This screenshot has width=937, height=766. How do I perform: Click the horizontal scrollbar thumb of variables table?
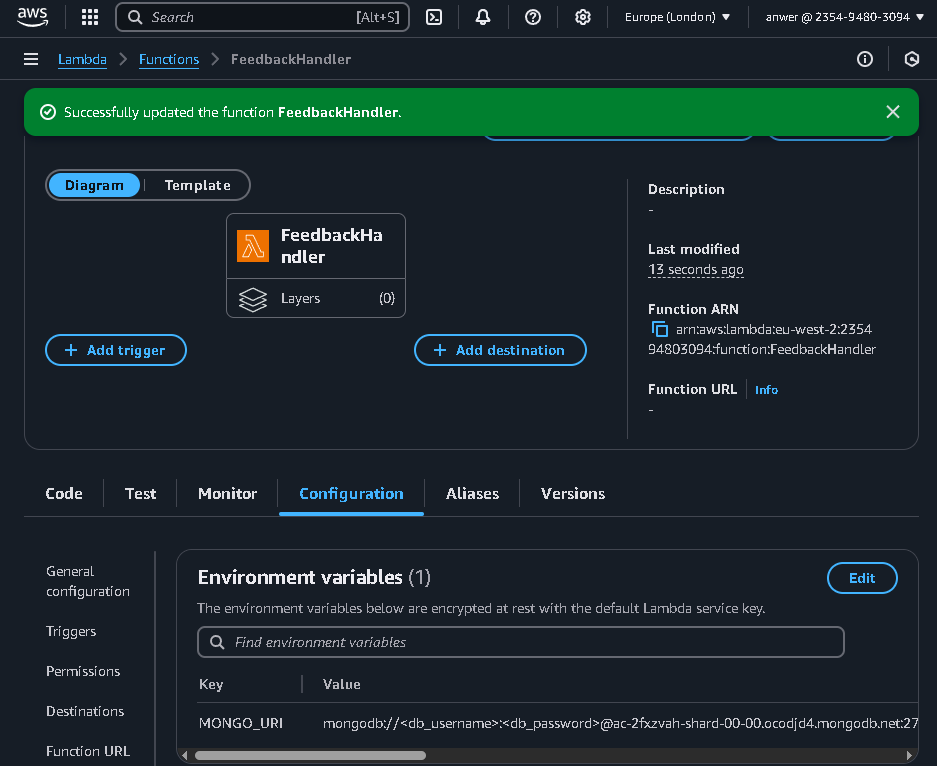310,755
